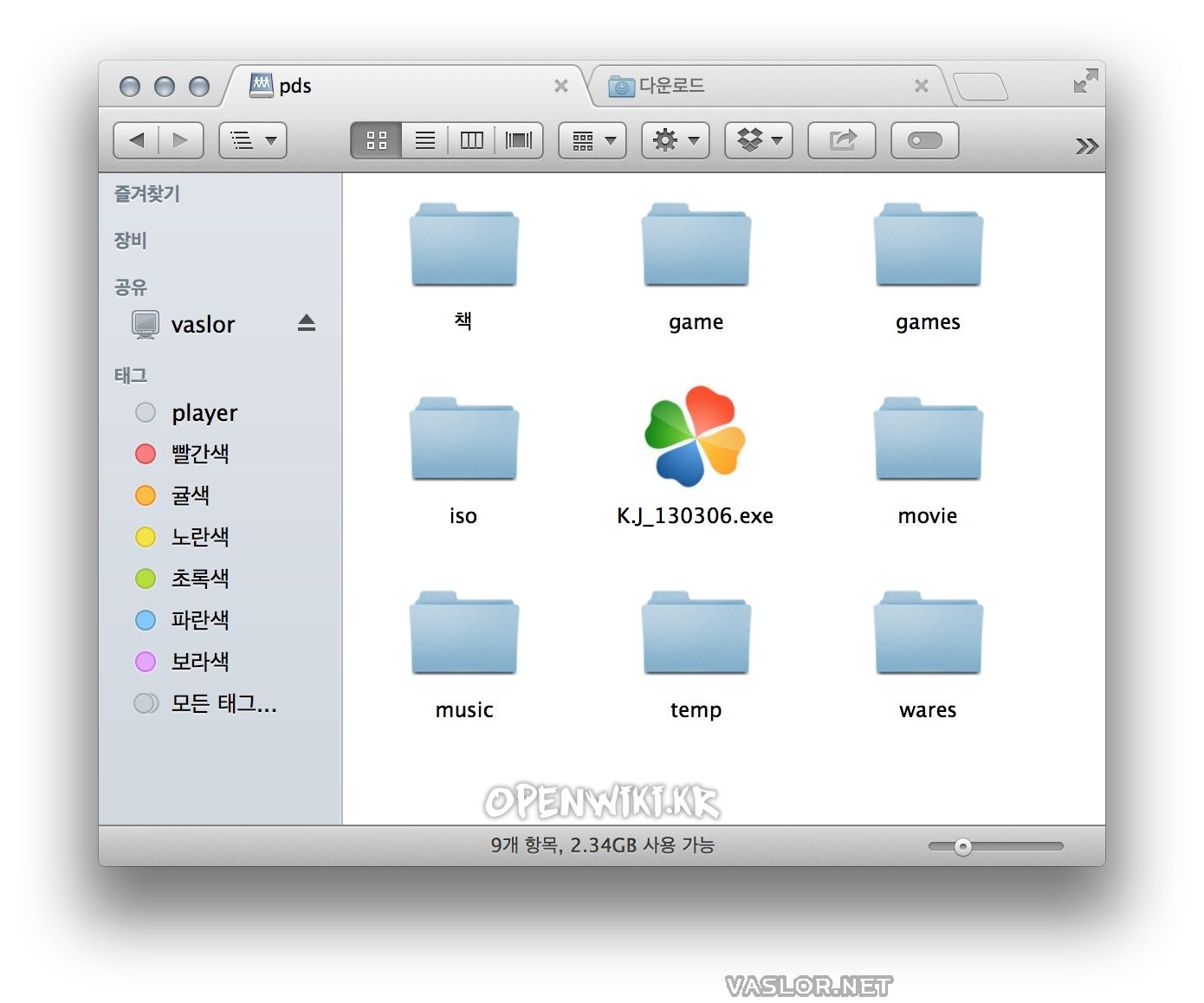Click the status bar text 9개 항목

tap(525, 845)
